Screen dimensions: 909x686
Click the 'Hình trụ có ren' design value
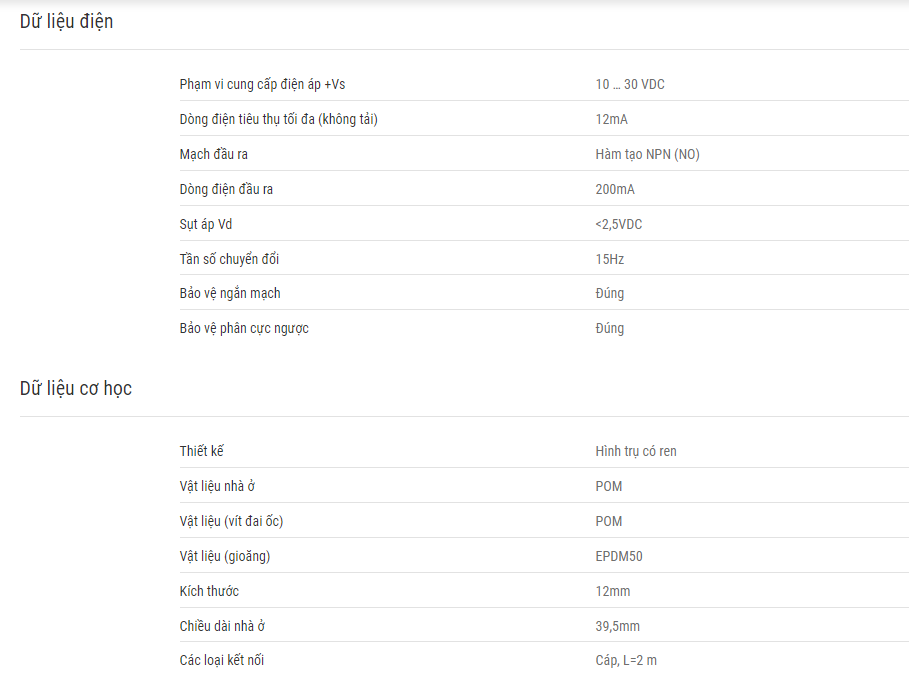636,452
